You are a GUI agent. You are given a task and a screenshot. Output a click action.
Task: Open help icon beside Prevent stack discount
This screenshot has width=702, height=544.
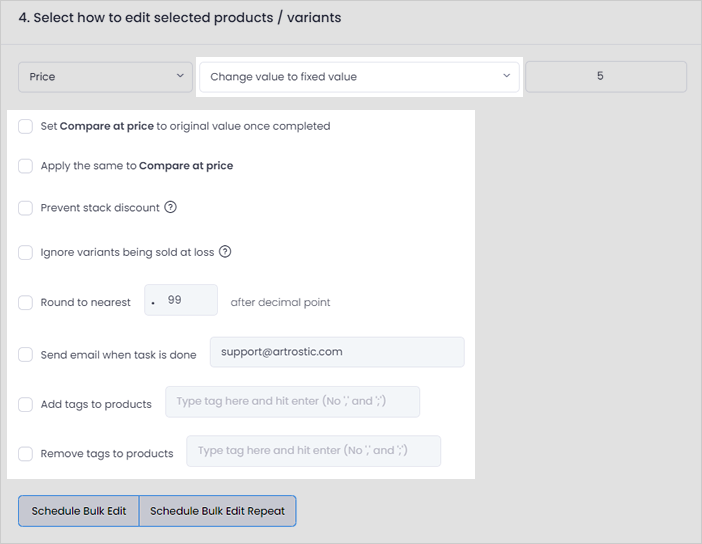coord(170,207)
